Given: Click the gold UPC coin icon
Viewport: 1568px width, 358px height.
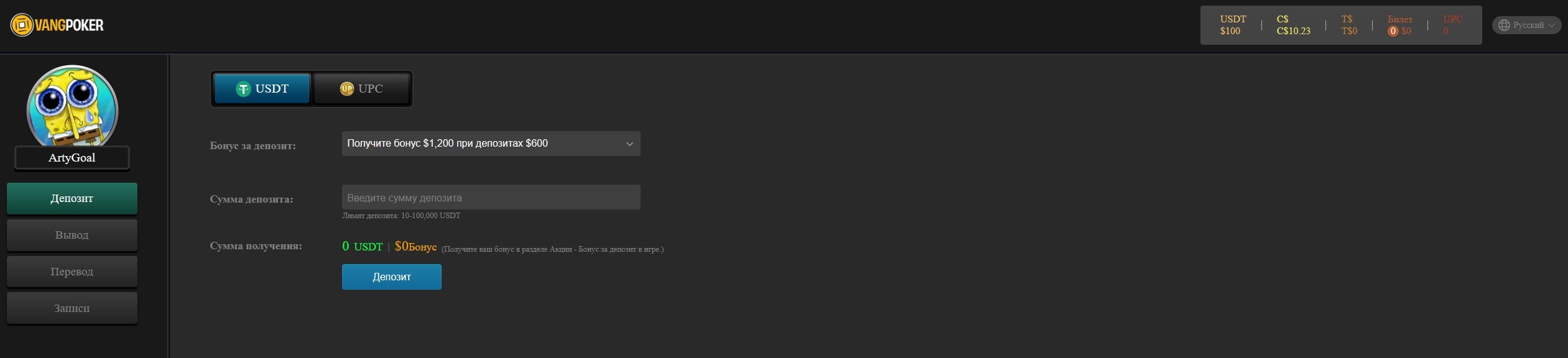Looking at the screenshot, I should 346,89.
